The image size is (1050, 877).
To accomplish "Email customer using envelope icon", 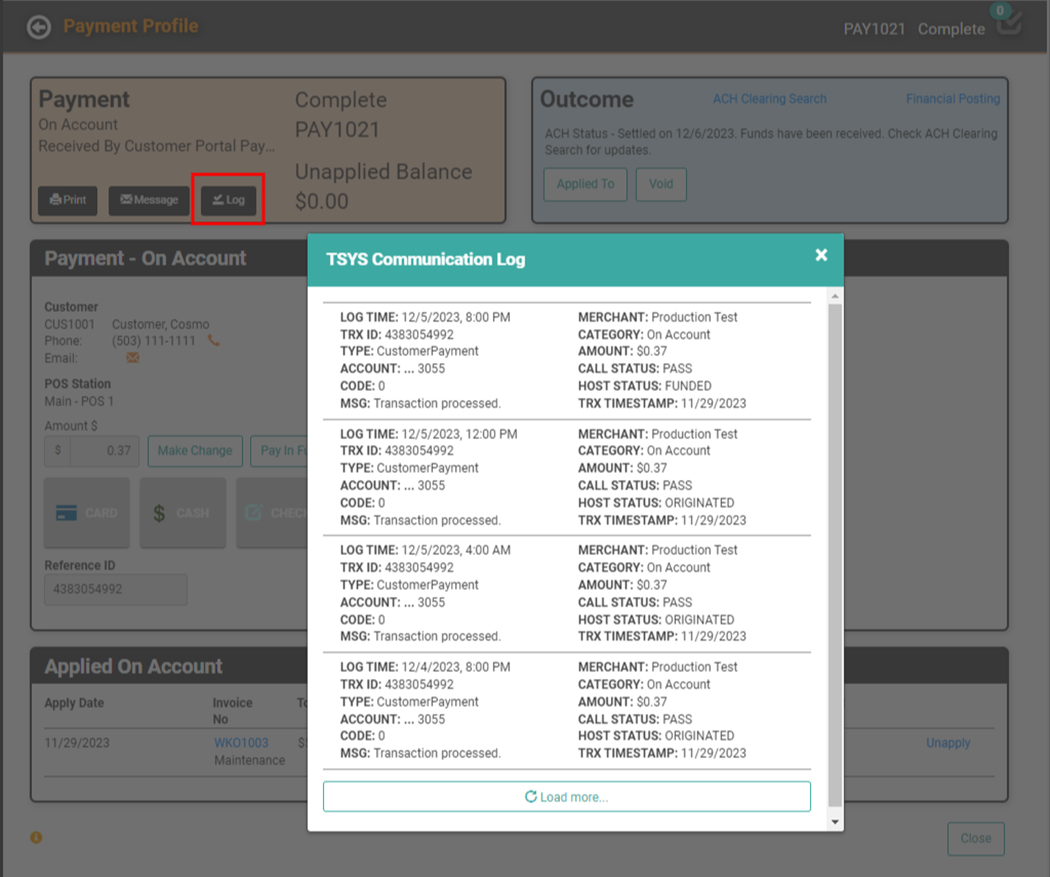I will click(133, 358).
